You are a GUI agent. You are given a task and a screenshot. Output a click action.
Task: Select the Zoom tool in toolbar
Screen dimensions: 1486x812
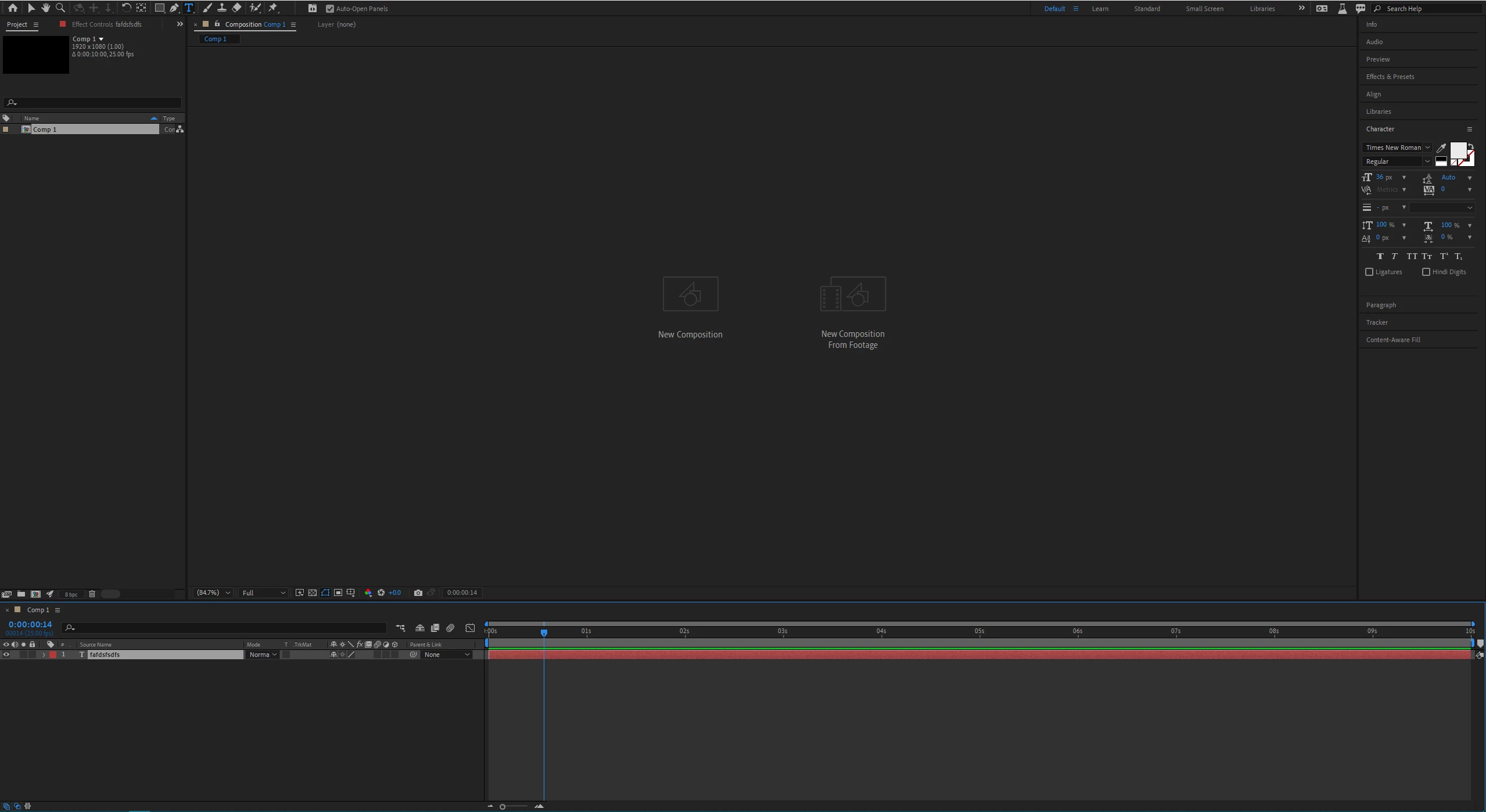(x=60, y=8)
